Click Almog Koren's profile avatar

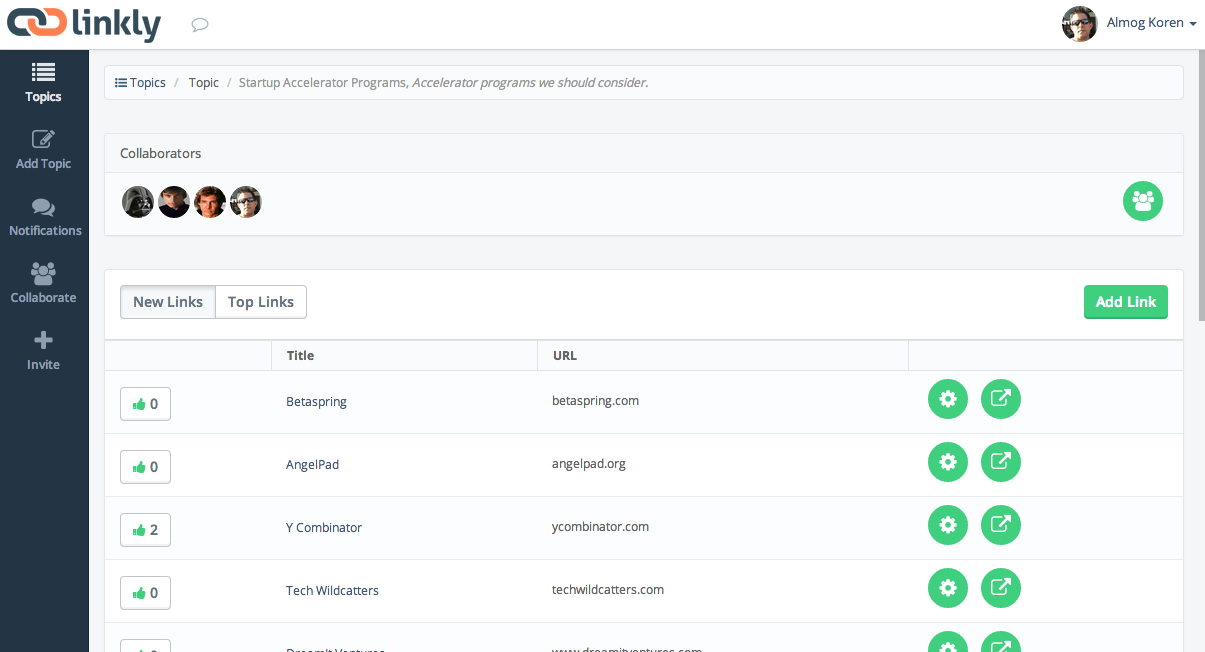click(x=1079, y=23)
